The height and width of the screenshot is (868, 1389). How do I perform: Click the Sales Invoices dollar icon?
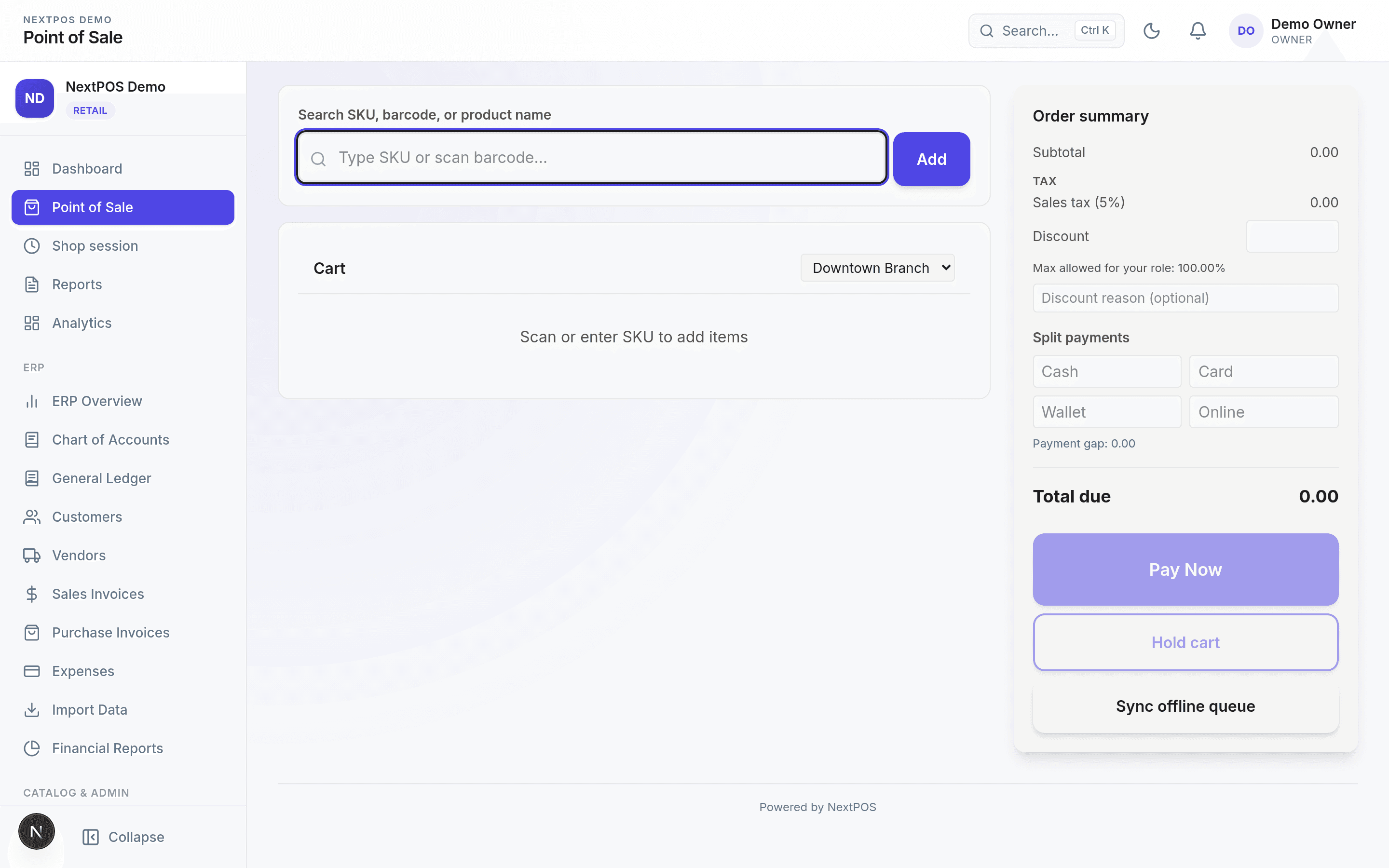[31, 594]
